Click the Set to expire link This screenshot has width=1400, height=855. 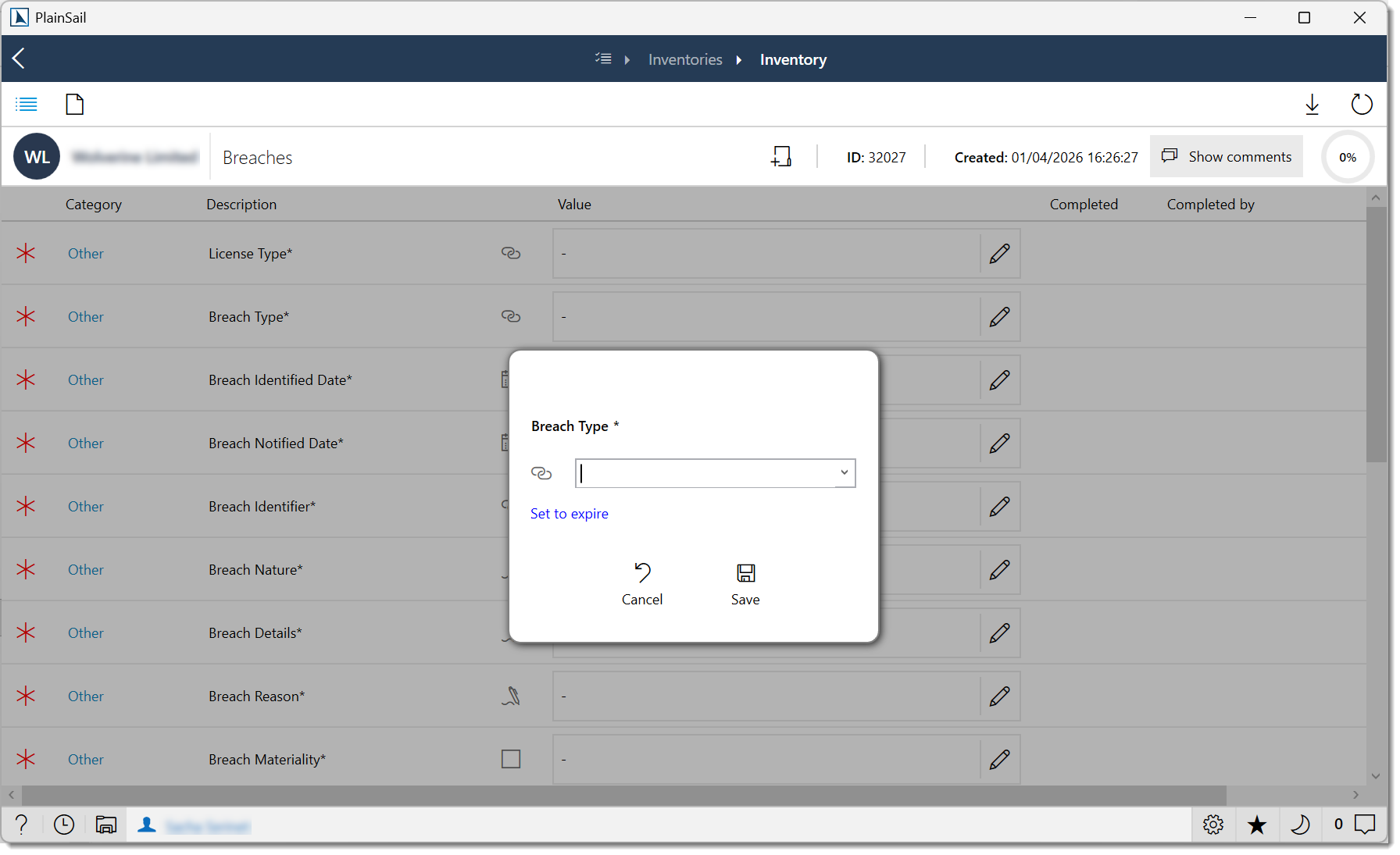[570, 513]
